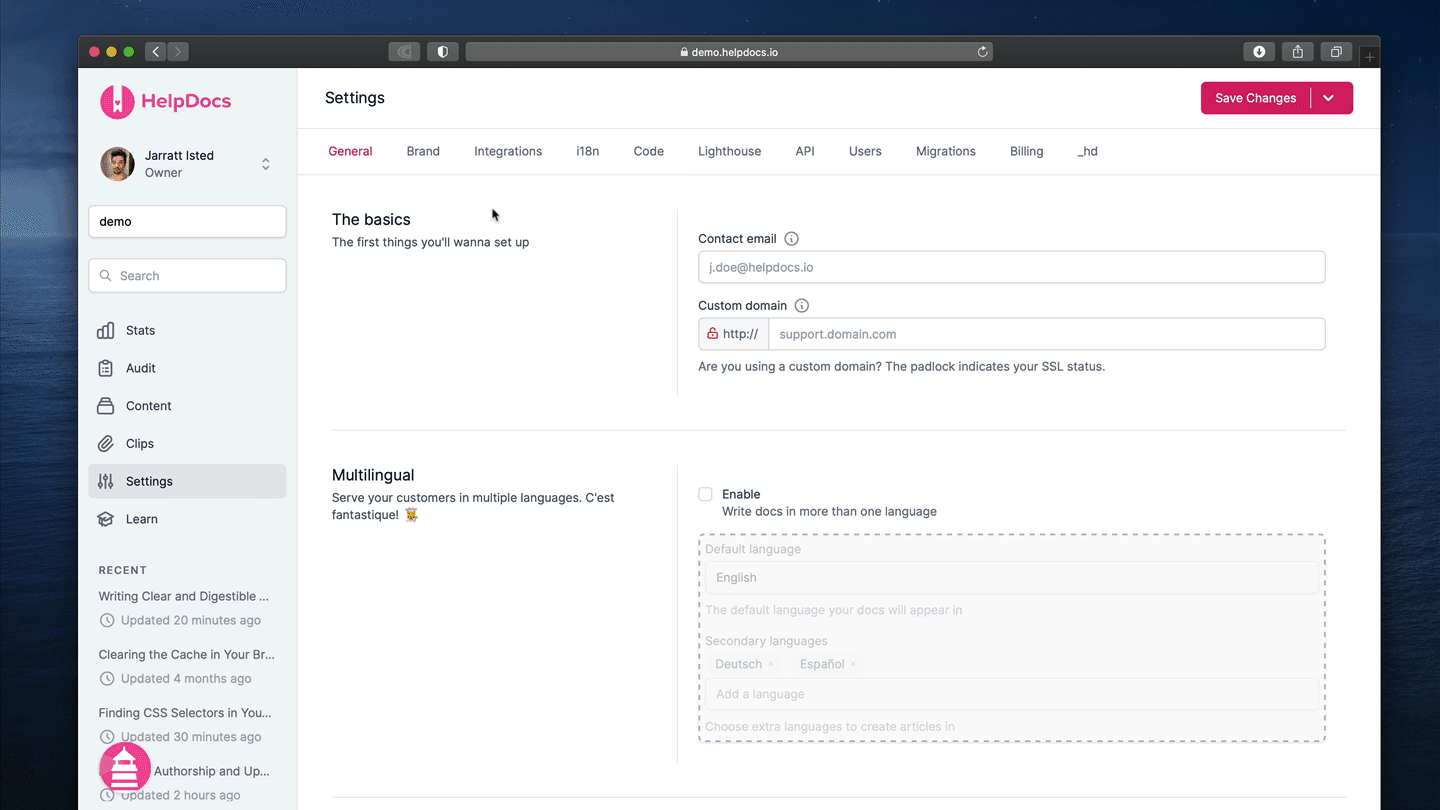Open the Integrations tab
Viewport: 1440px width, 810px height.
508,152
